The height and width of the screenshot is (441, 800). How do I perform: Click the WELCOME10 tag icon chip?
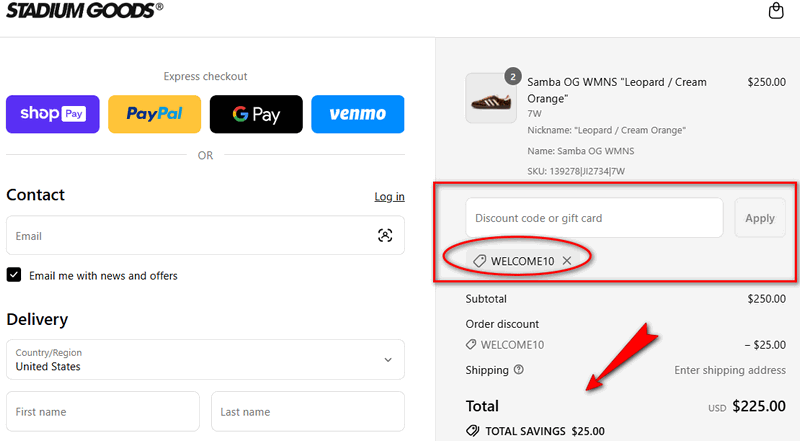click(x=480, y=261)
